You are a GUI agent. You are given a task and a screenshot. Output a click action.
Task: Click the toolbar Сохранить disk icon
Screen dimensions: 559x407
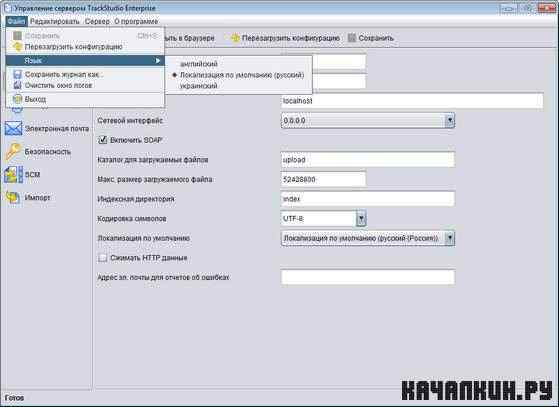pyautogui.click(x=352, y=38)
